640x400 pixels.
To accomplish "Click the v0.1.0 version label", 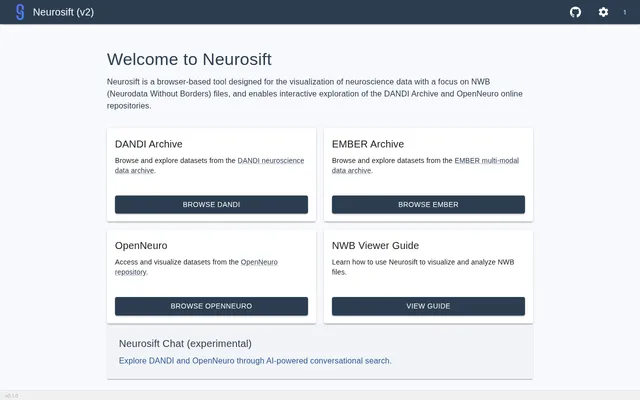I will point(11,396).
